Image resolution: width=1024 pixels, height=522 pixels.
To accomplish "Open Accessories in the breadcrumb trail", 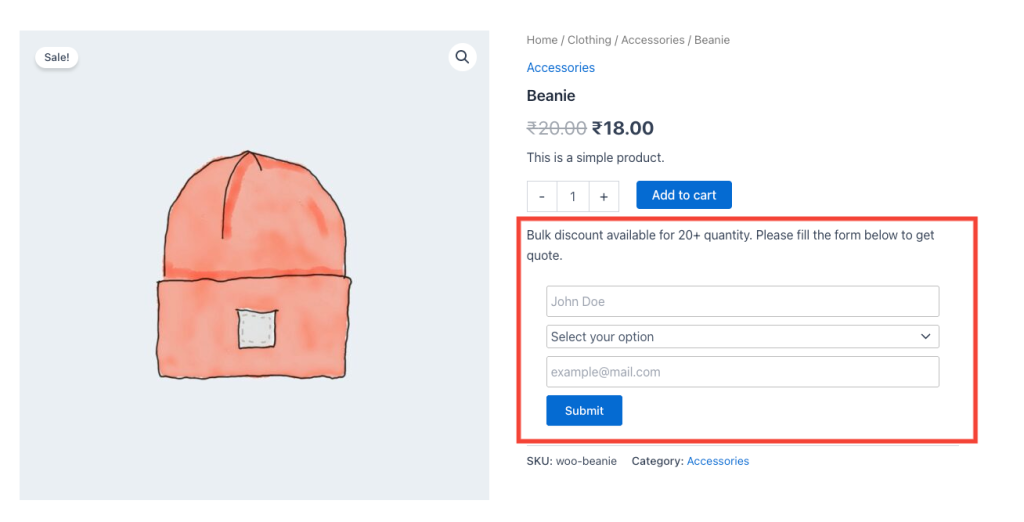I will point(652,40).
